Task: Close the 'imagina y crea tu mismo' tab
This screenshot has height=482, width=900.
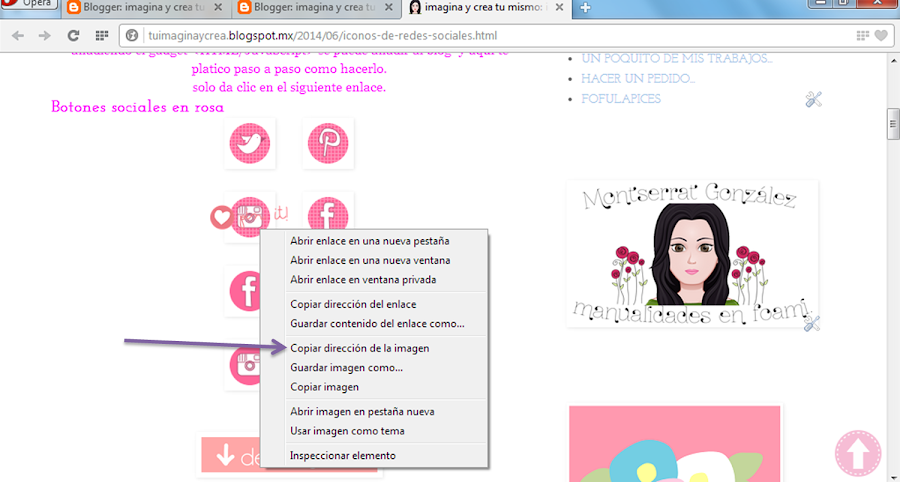Action: 560,7
